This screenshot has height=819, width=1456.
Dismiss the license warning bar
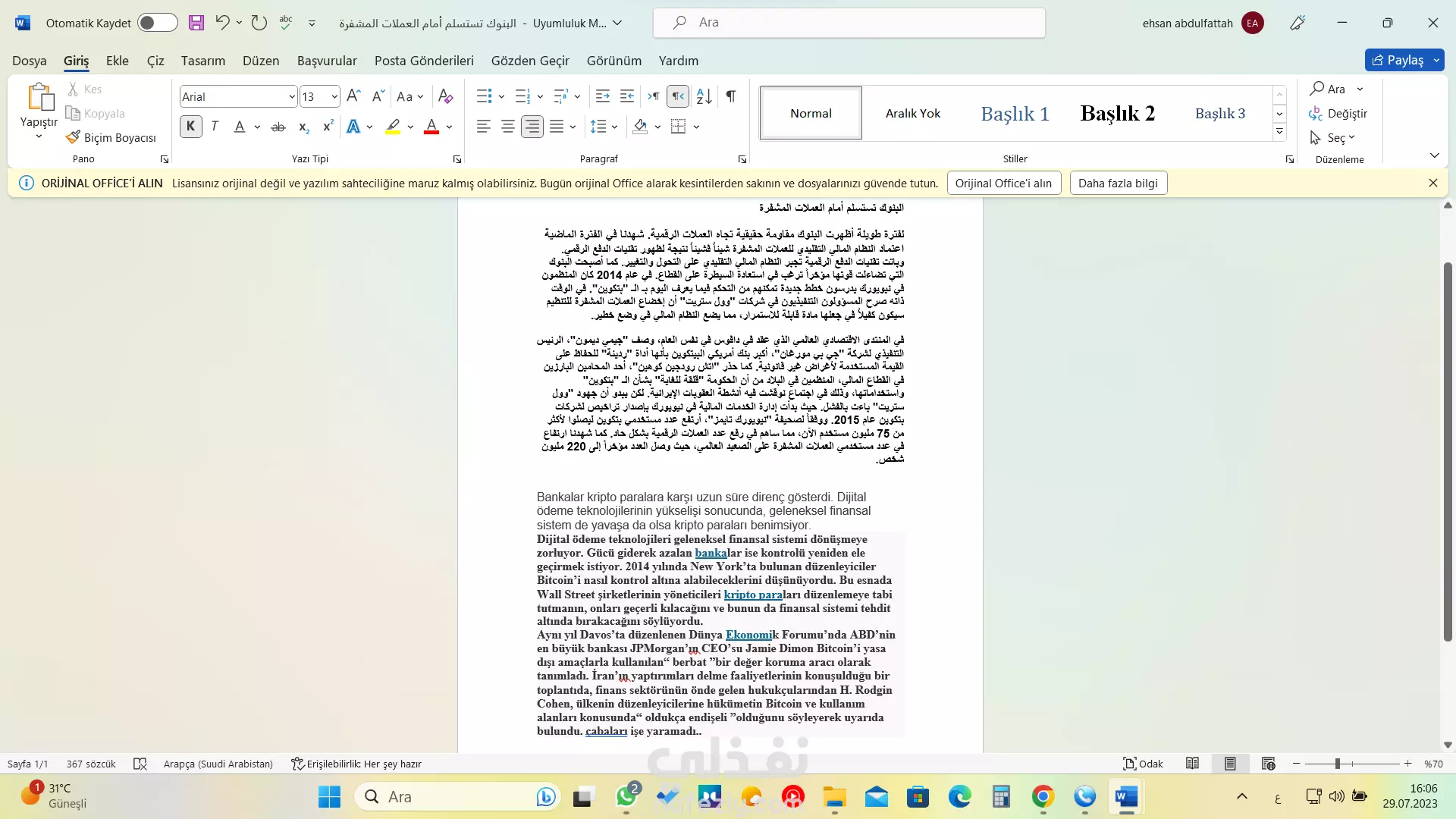(1432, 183)
